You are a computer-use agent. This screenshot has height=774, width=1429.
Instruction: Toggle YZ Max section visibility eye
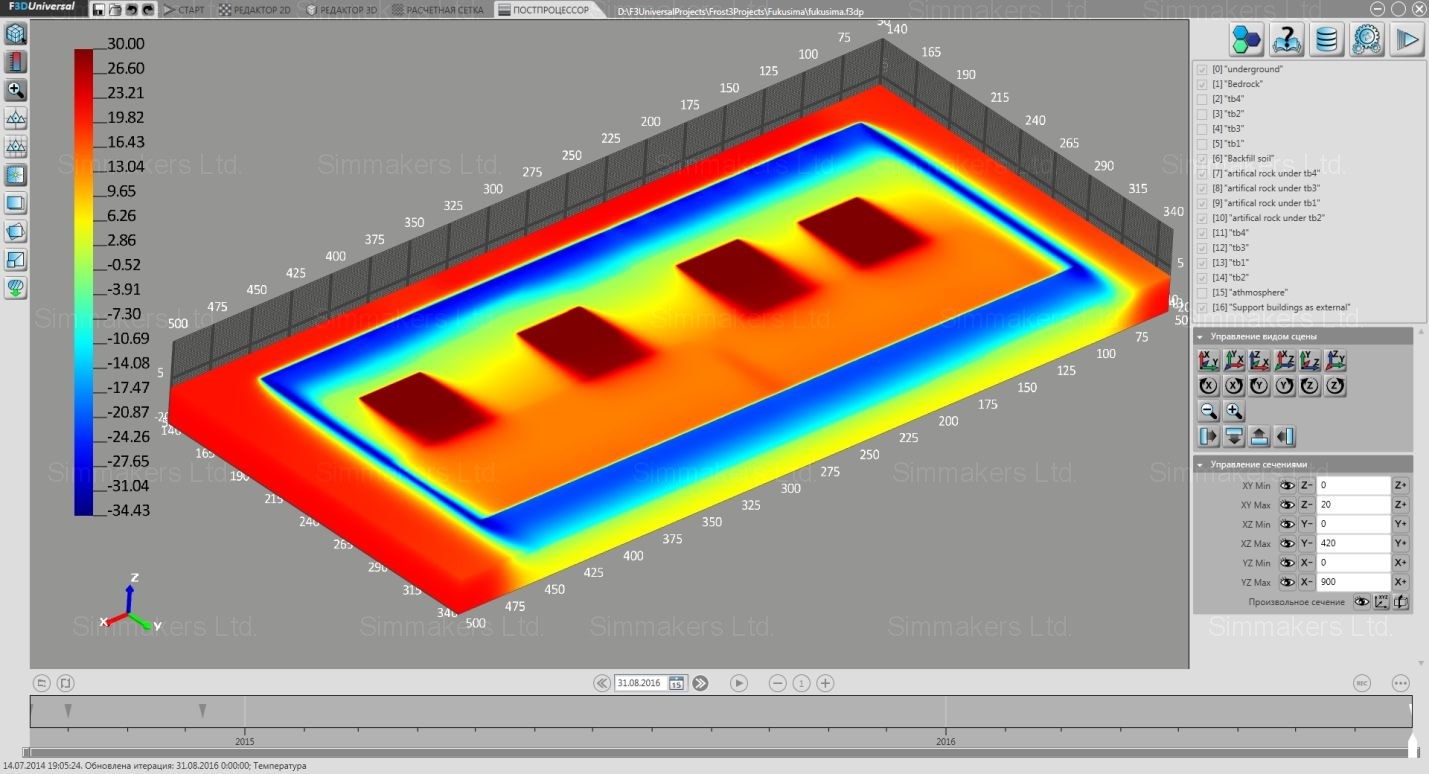coord(1286,582)
